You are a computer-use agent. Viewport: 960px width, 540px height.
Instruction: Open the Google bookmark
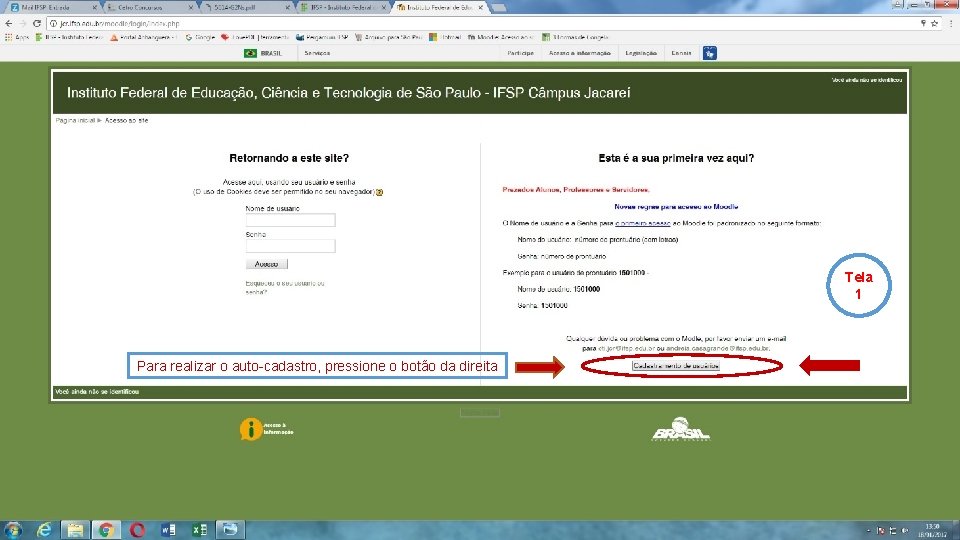(x=200, y=37)
